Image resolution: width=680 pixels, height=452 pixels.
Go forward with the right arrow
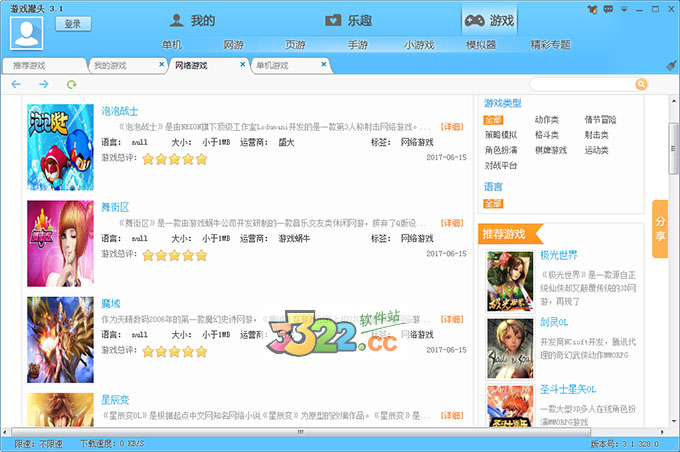click(x=44, y=84)
